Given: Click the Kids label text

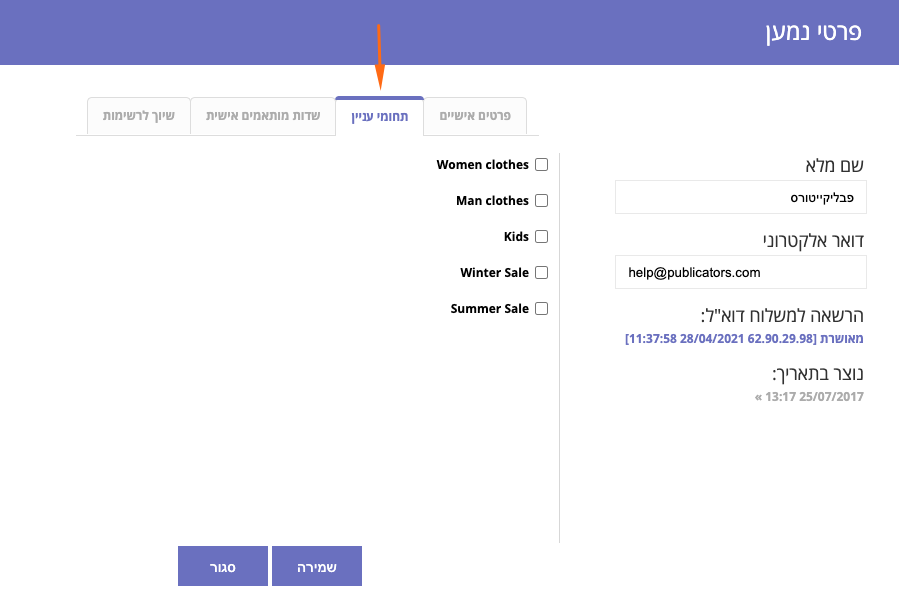Looking at the screenshot, I should click(x=516, y=237).
